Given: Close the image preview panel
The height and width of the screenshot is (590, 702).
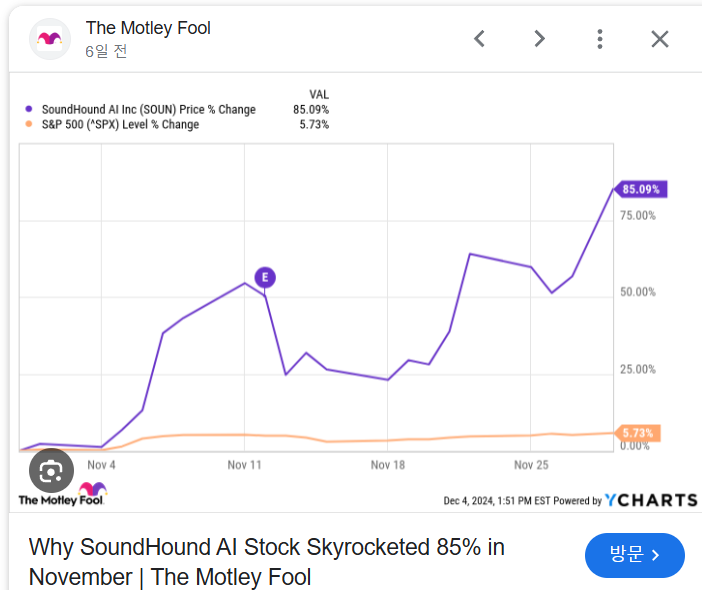Looking at the screenshot, I should coord(660,39).
